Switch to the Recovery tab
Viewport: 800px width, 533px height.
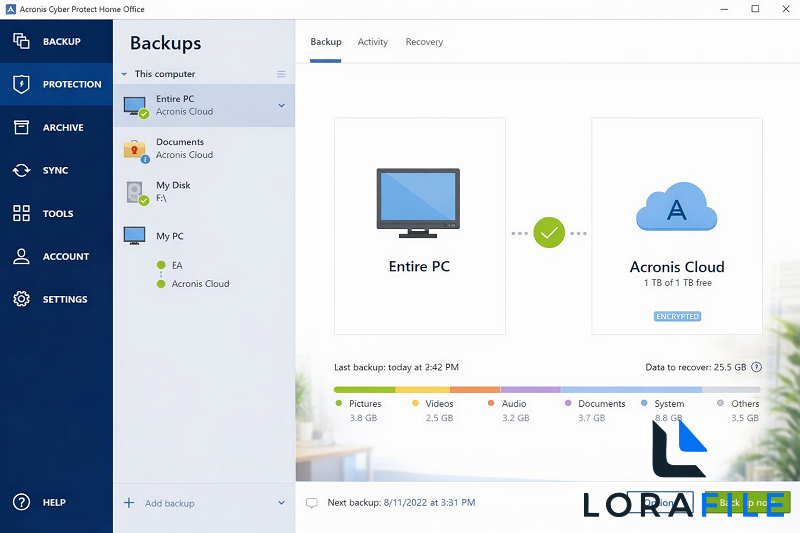coord(424,42)
